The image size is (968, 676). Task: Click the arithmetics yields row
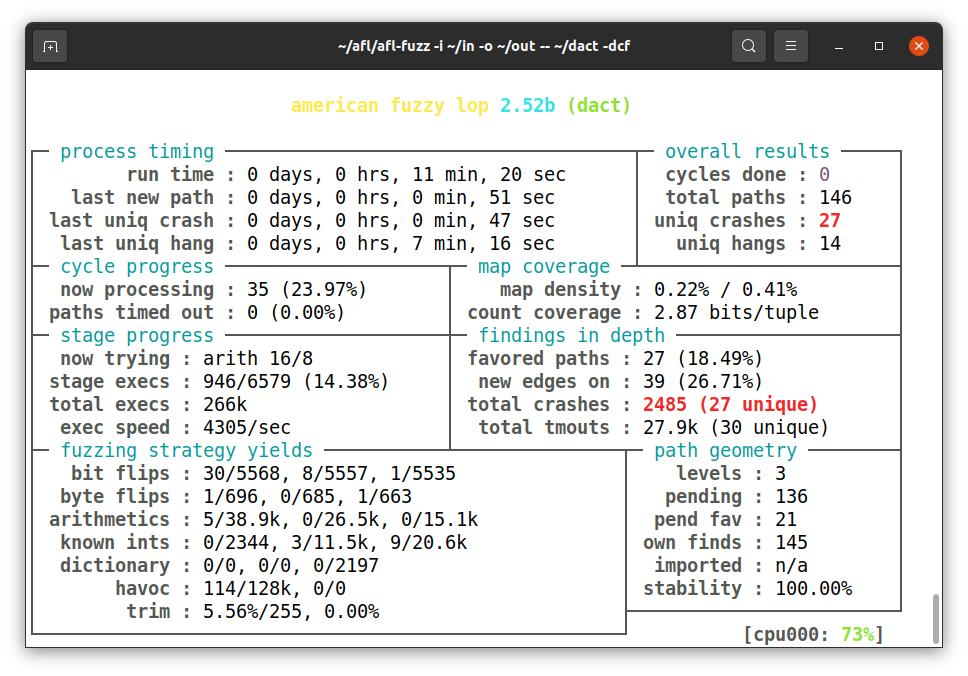point(264,519)
